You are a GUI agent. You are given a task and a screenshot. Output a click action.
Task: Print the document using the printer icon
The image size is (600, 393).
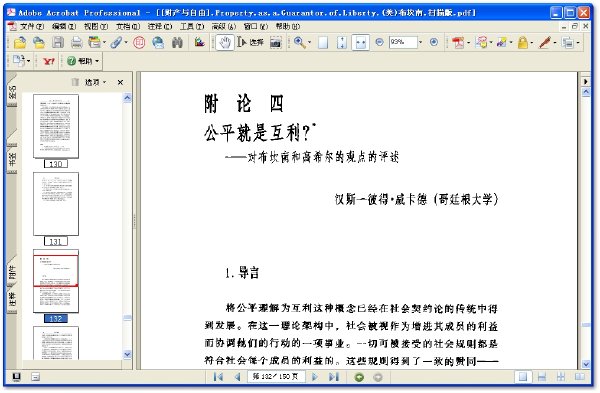[77, 42]
